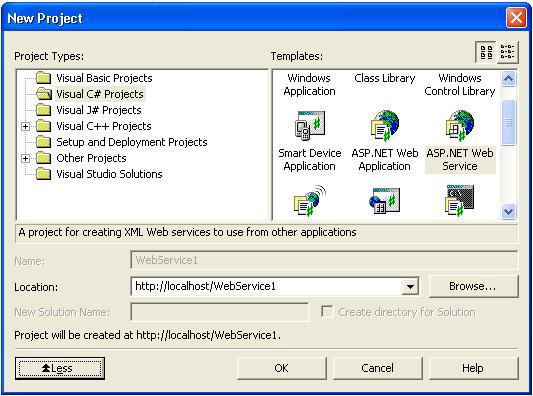533x396 pixels.
Task: Close the New Project dialog
Action: pos(516,18)
